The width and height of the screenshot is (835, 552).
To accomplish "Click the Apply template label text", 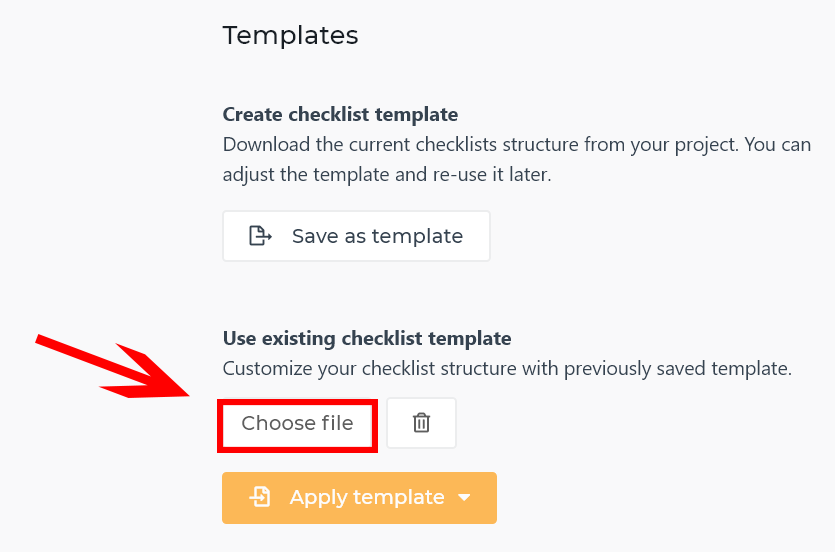I will [x=367, y=498].
